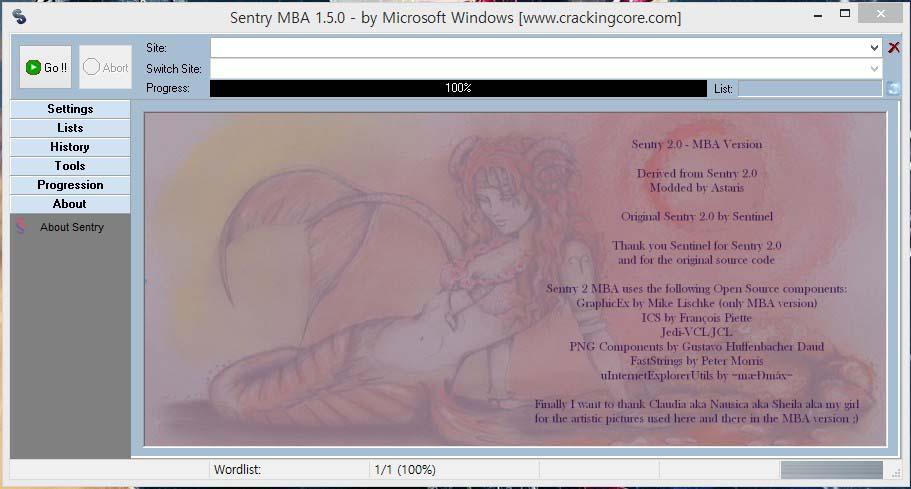Click the Abort button
Screen dimensions: 911x489
(x=105, y=67)
